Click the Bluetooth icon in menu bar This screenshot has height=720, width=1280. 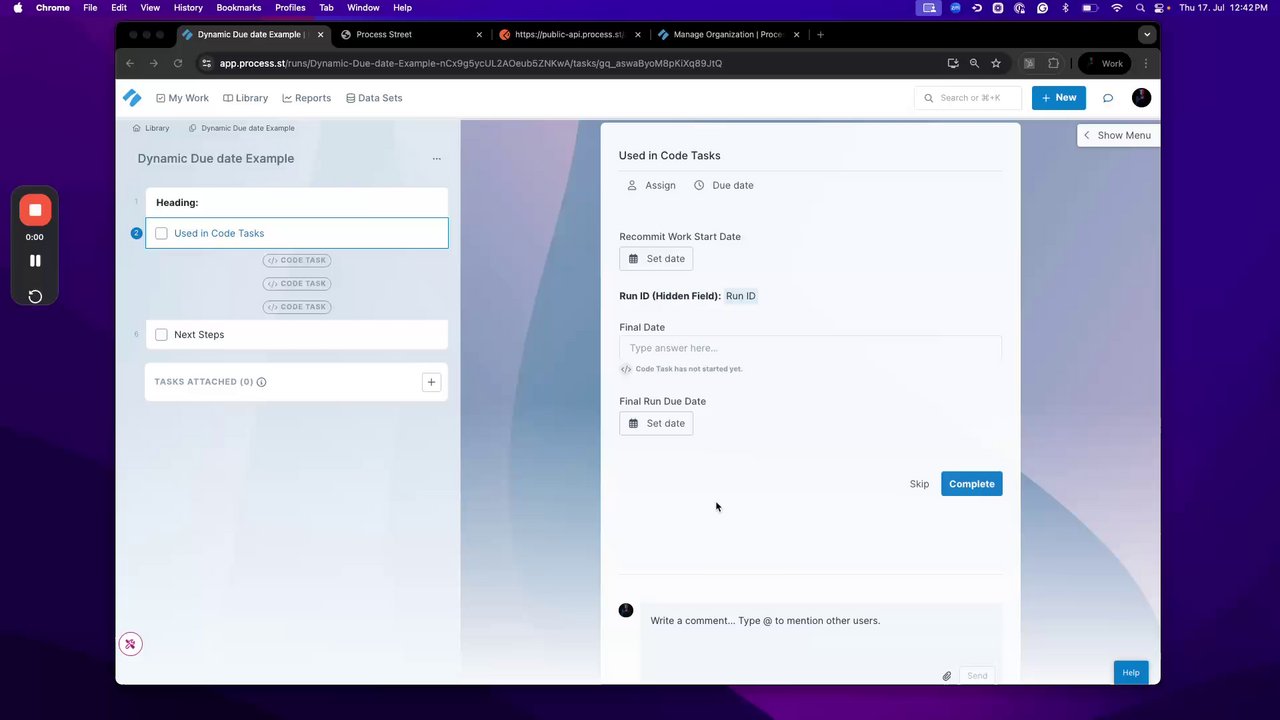1065,8
